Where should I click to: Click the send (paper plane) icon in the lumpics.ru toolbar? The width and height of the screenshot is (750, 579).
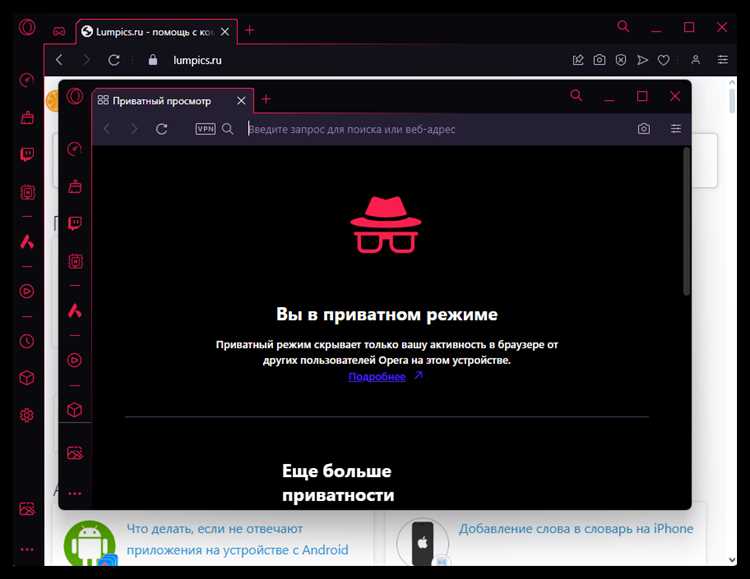point(642,60)
